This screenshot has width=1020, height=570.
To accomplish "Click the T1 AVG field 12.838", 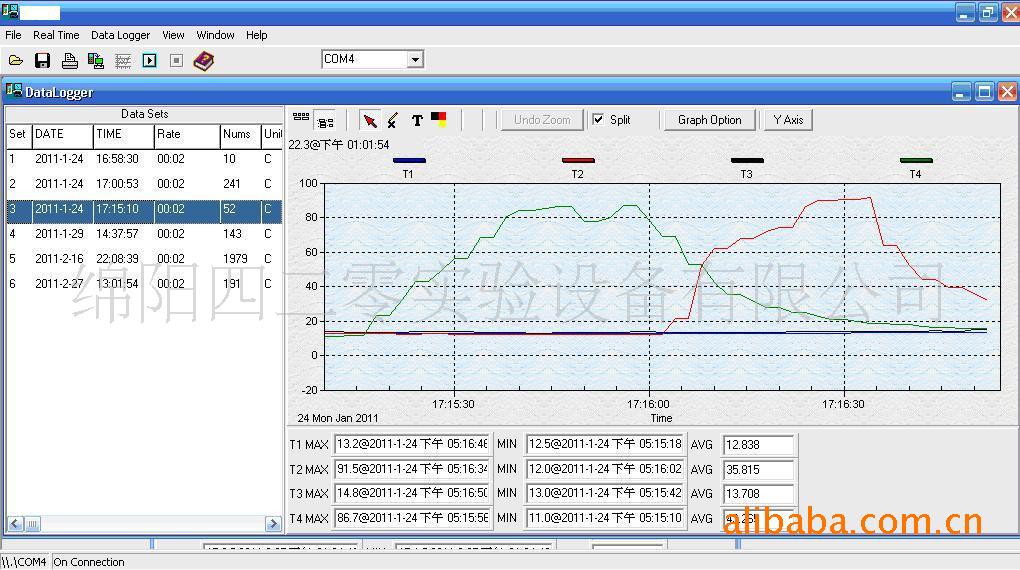I will pyautogui.click(x=758, y=445).
